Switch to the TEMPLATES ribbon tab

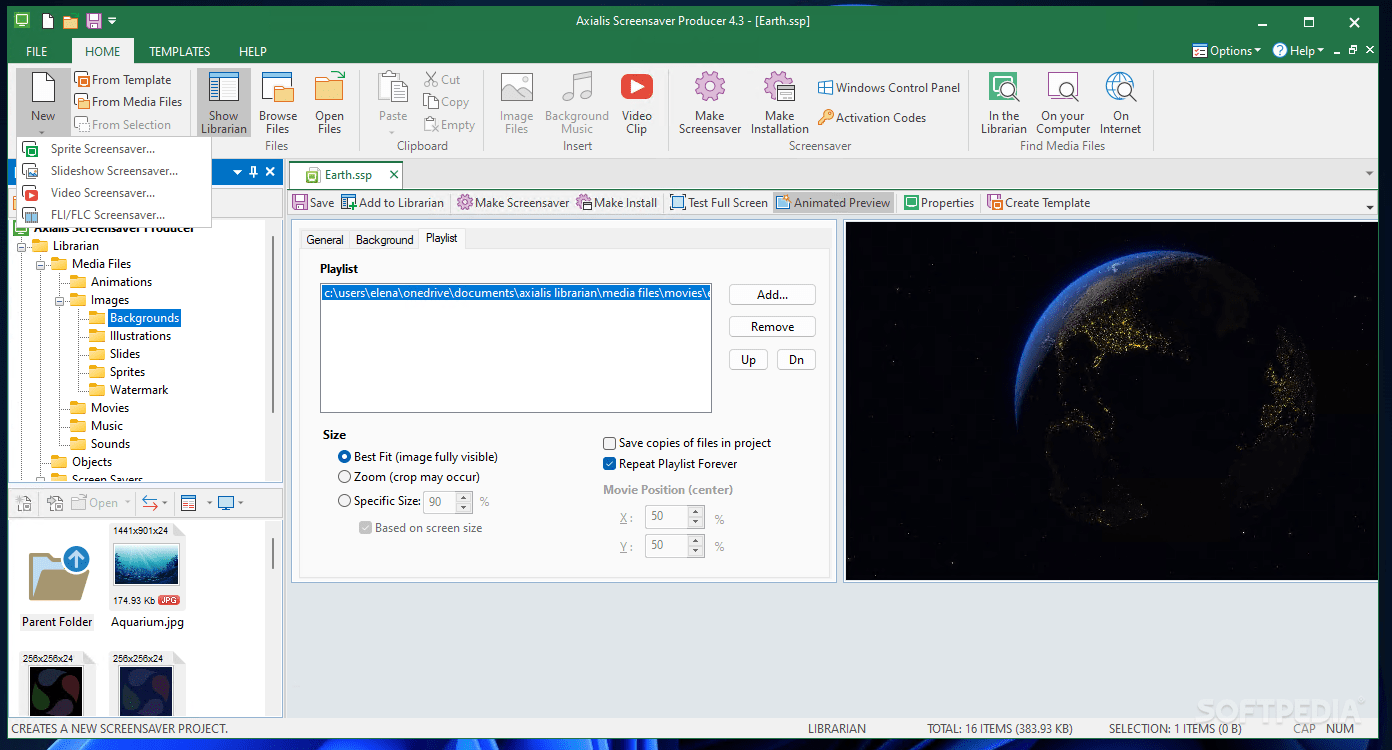(x=180, y=51)
